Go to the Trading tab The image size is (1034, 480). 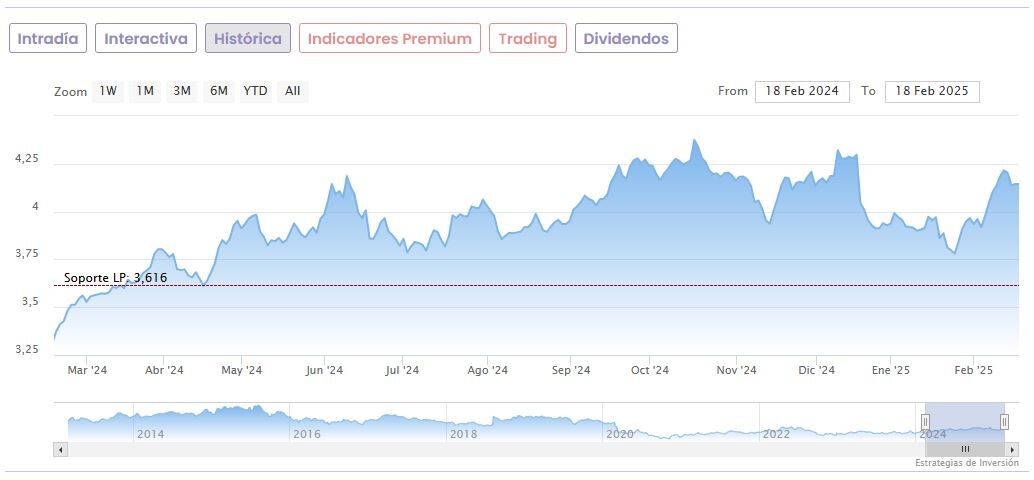pyautogui.click(x=527, y=39)
